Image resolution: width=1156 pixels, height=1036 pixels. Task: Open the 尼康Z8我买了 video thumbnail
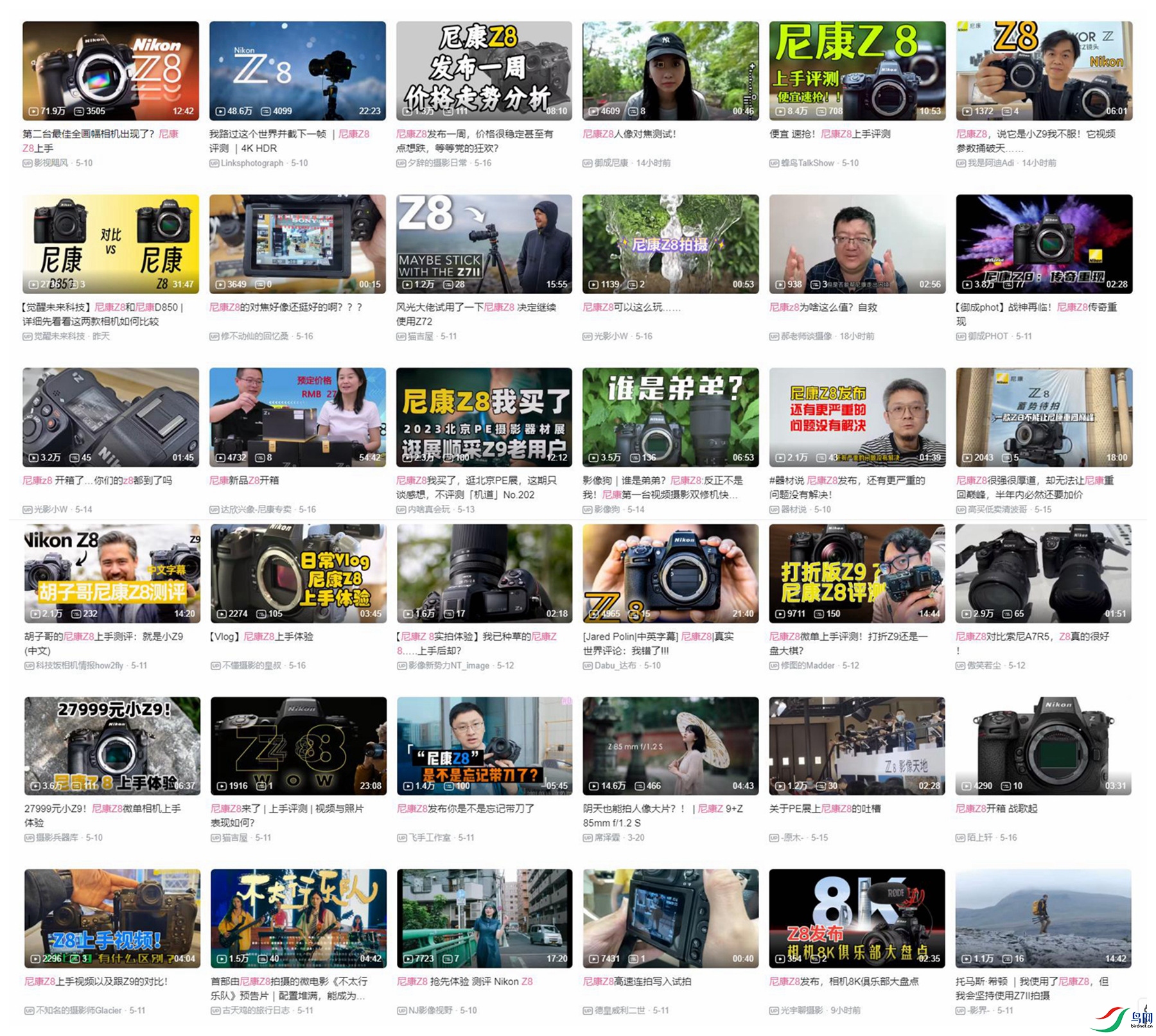[484, 417]
